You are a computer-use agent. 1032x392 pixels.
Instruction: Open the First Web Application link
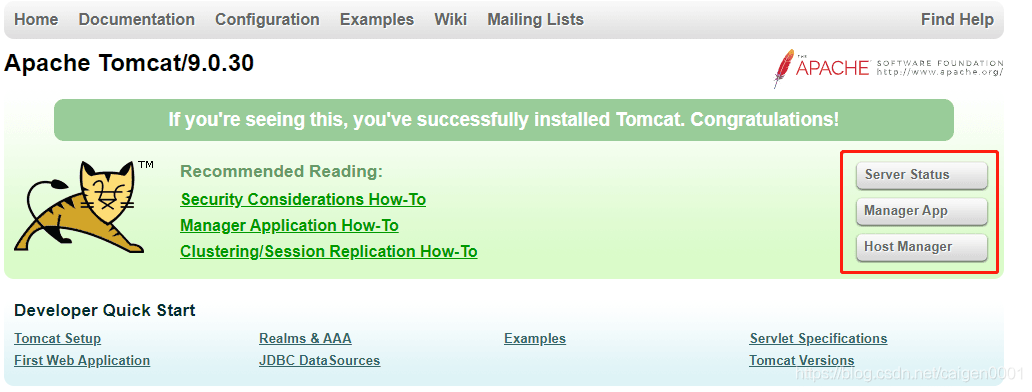coord(82,360)
